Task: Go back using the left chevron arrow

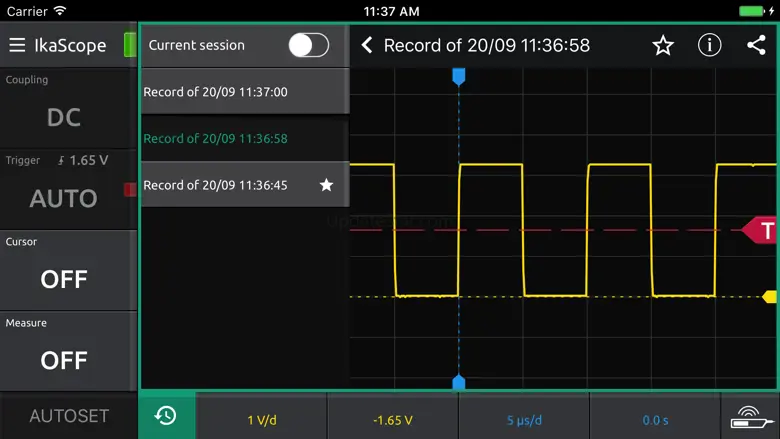Action: (367, 45)
